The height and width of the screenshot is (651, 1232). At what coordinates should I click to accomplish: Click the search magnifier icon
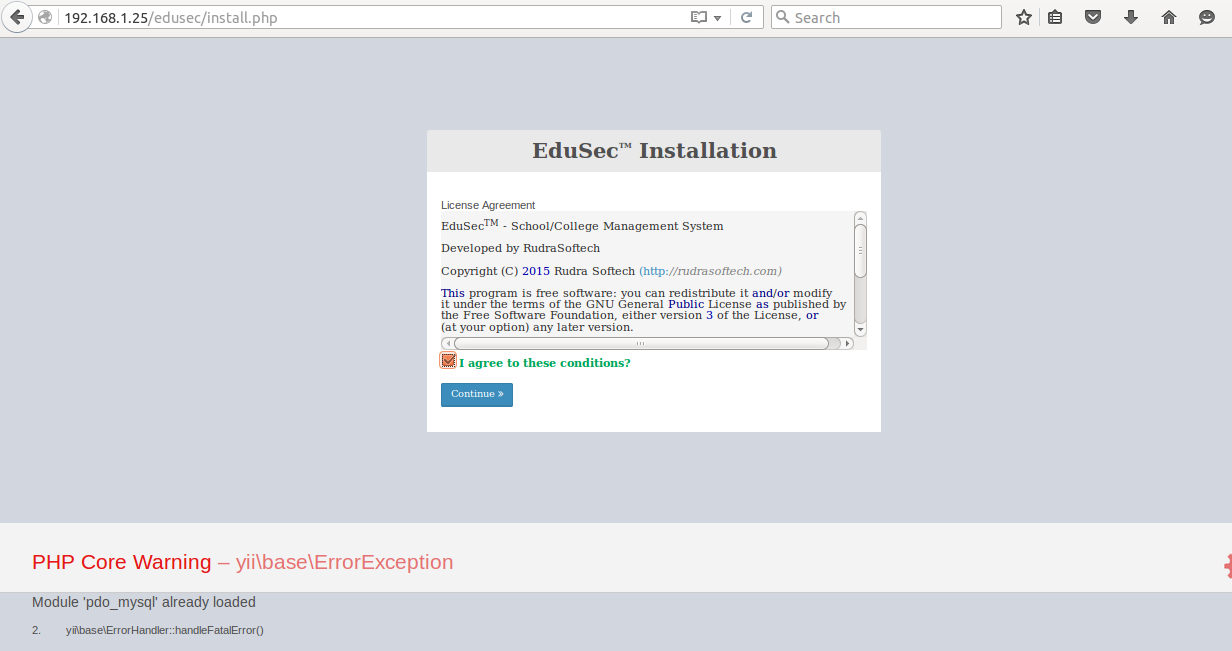coord(782,17)
